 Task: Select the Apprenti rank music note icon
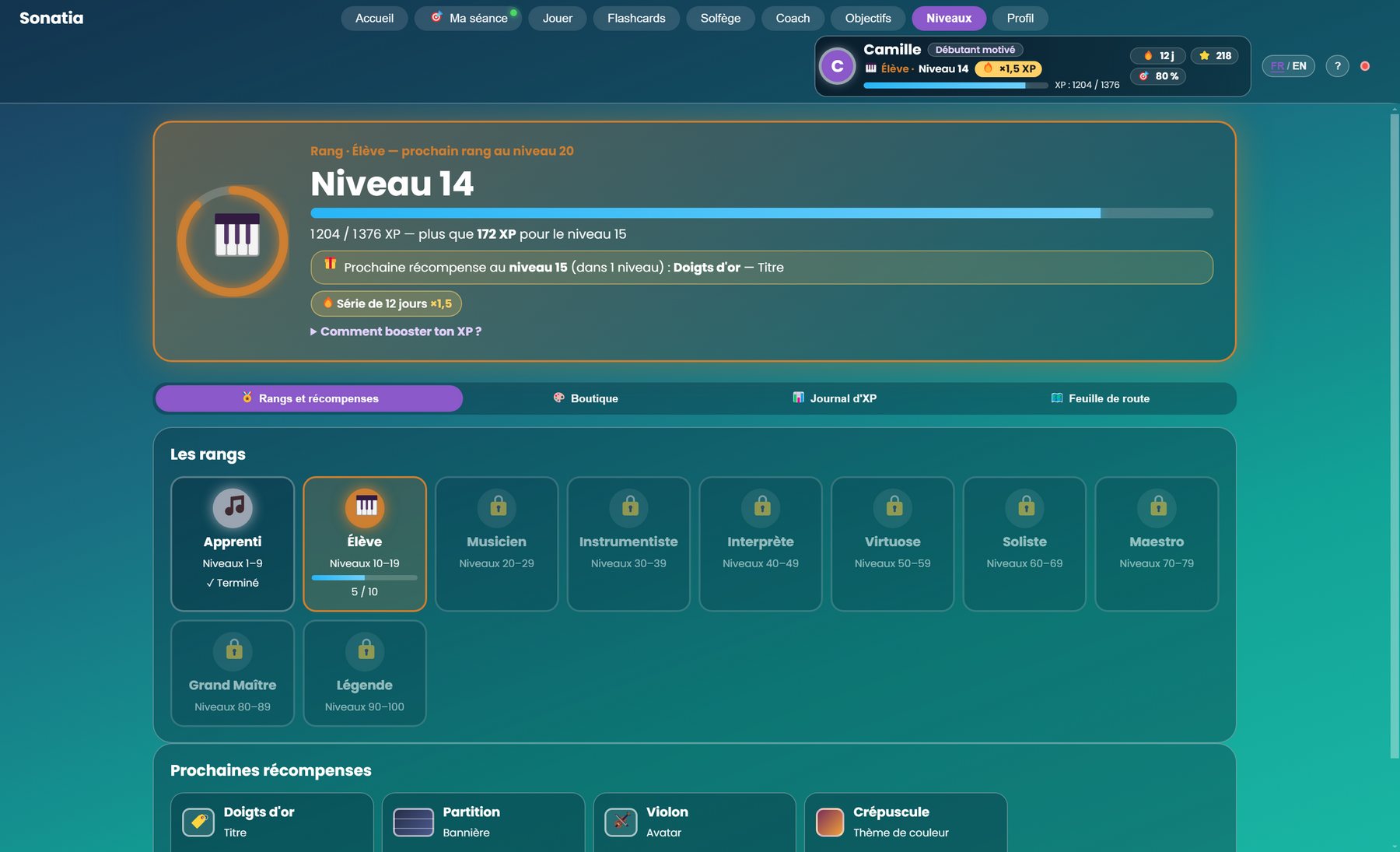coord(233,507)
